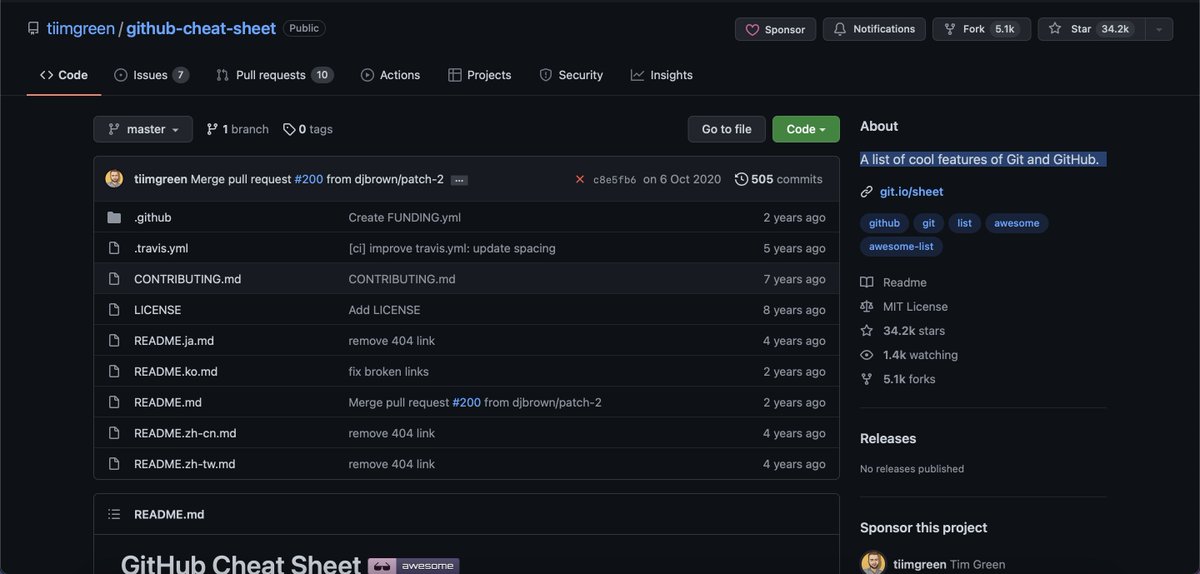This screenshot has width=1200, height=574.
Task: Open README.md in the file list
Action: point(168,402)
